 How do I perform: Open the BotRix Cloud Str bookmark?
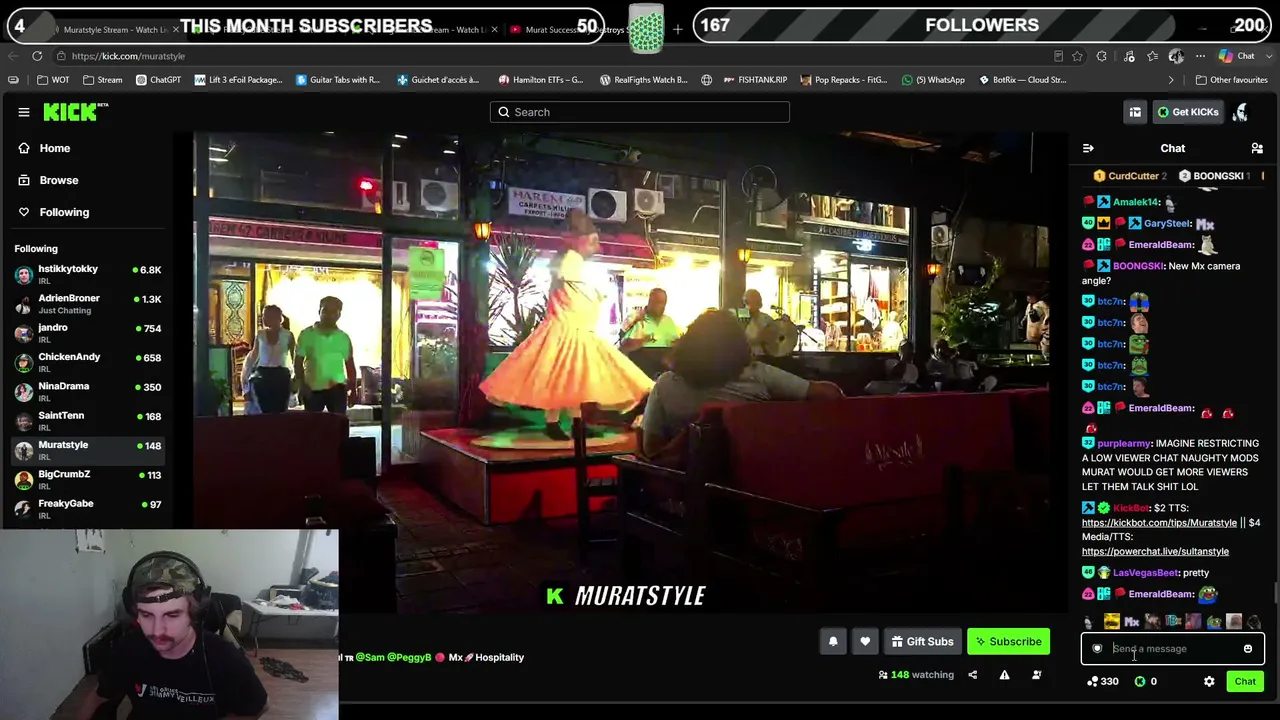1022,80
